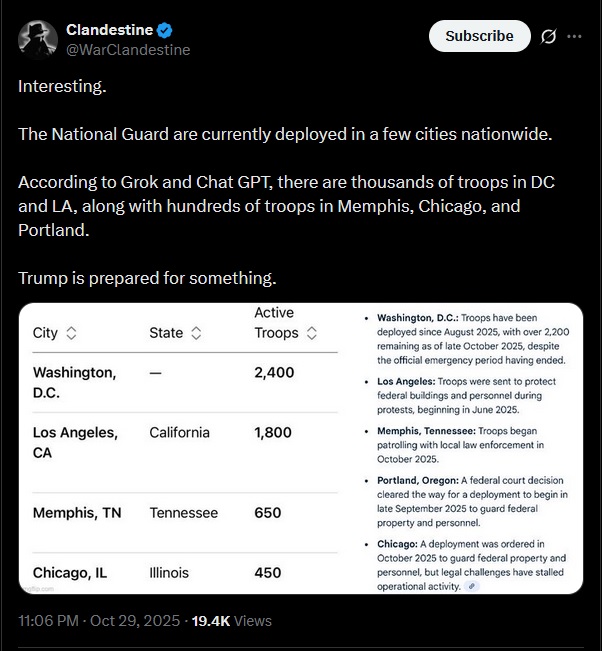Open the three-dot more options menu
The image size is (602, 651).
pyautogui.click(x=574, y=36)
